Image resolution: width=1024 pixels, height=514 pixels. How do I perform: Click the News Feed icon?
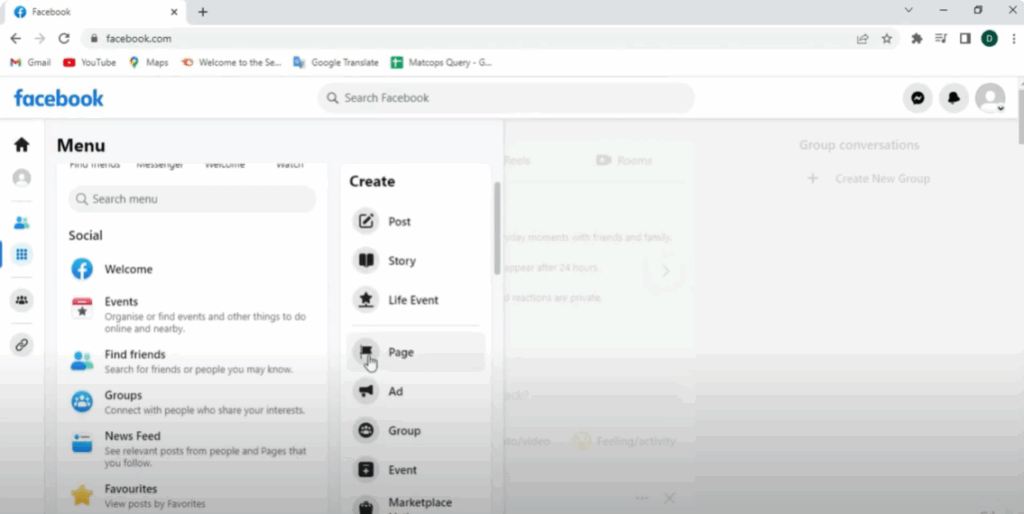click(82, 442)
